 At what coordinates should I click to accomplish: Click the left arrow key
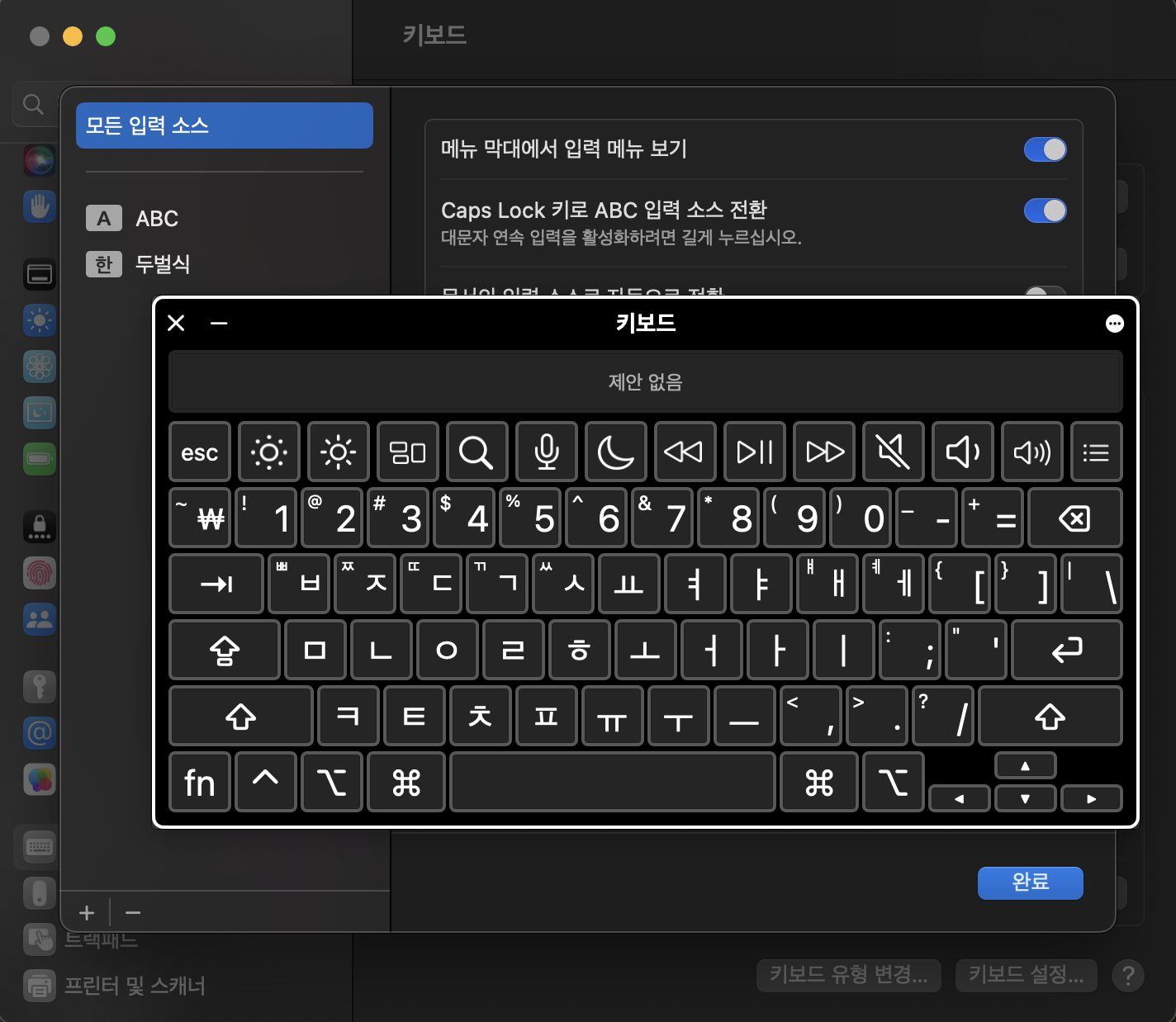960,798
